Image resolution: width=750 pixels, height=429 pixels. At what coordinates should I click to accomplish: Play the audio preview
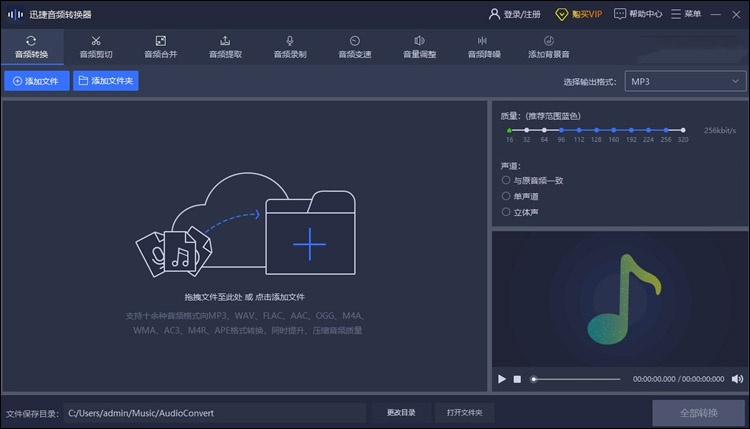pos(502,379)
